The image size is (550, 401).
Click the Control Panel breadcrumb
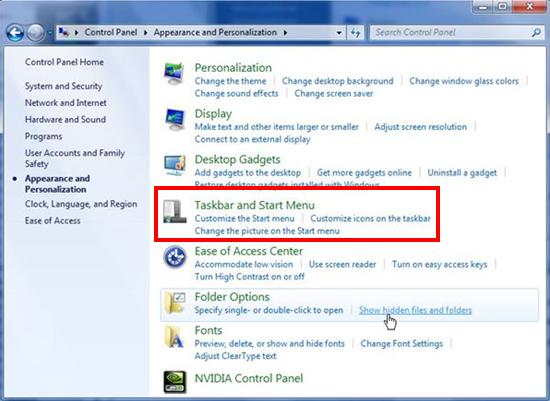[x=111, y=32]
